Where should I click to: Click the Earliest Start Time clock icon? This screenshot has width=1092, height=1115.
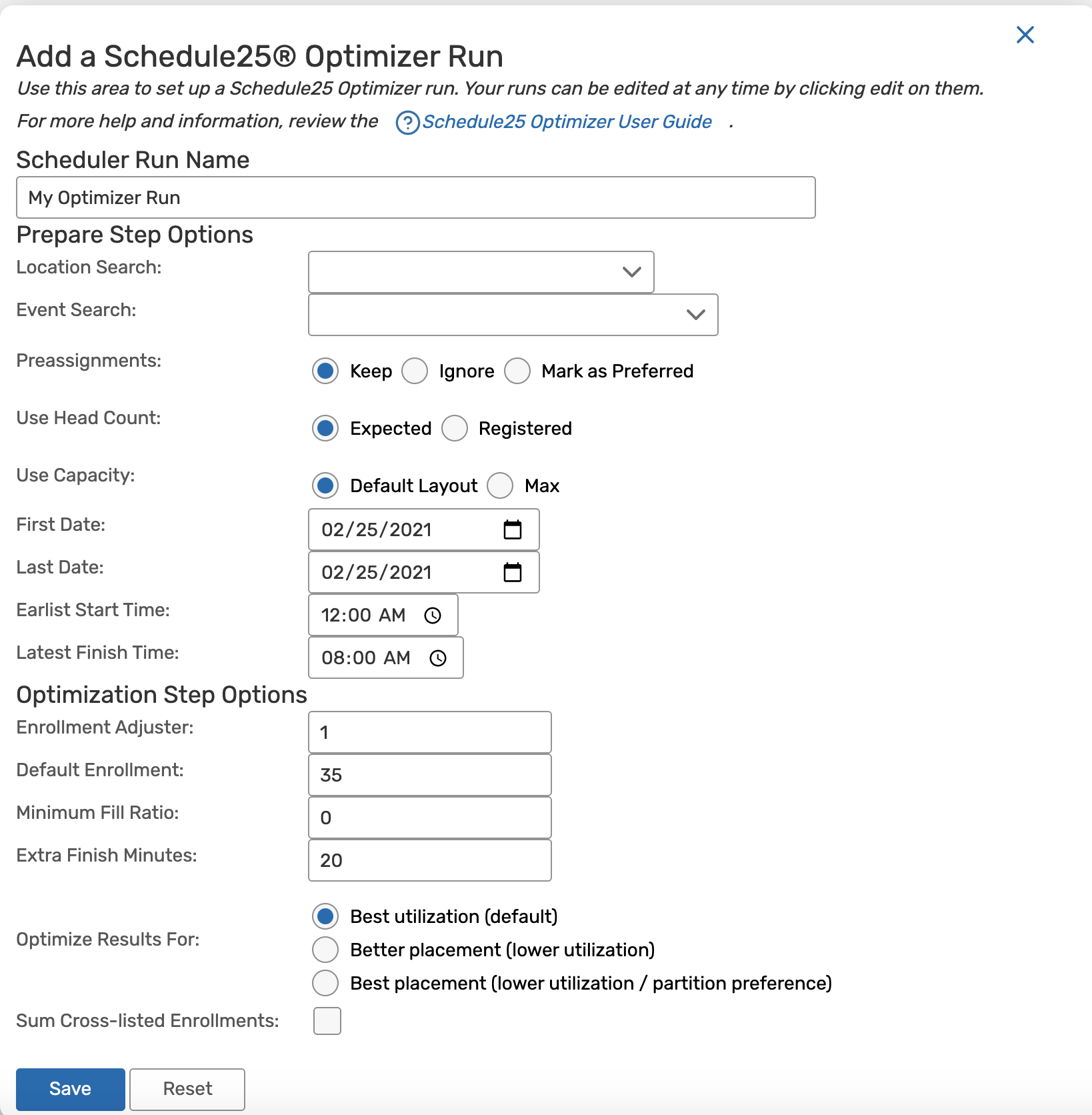pos(433,616)
